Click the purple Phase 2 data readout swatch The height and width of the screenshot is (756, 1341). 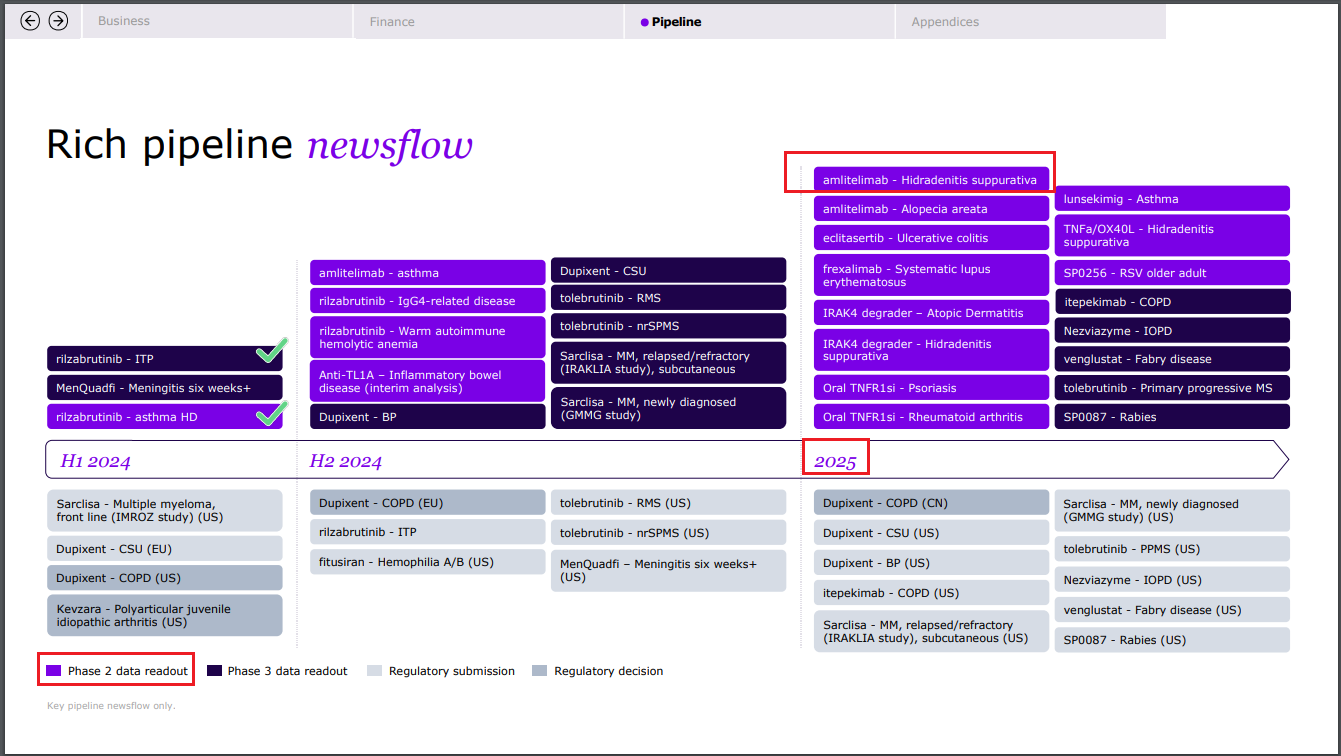point(54,671)
